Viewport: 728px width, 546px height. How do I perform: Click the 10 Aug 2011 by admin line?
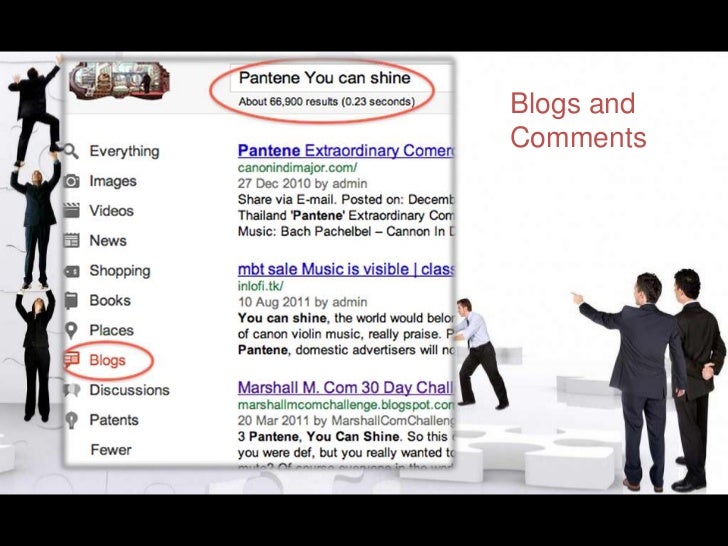tap(302, 302)
